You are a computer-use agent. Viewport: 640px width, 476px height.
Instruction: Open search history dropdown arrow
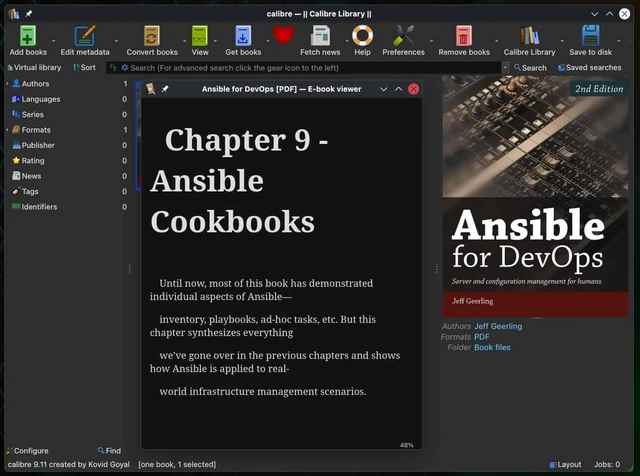click(505, 68)
